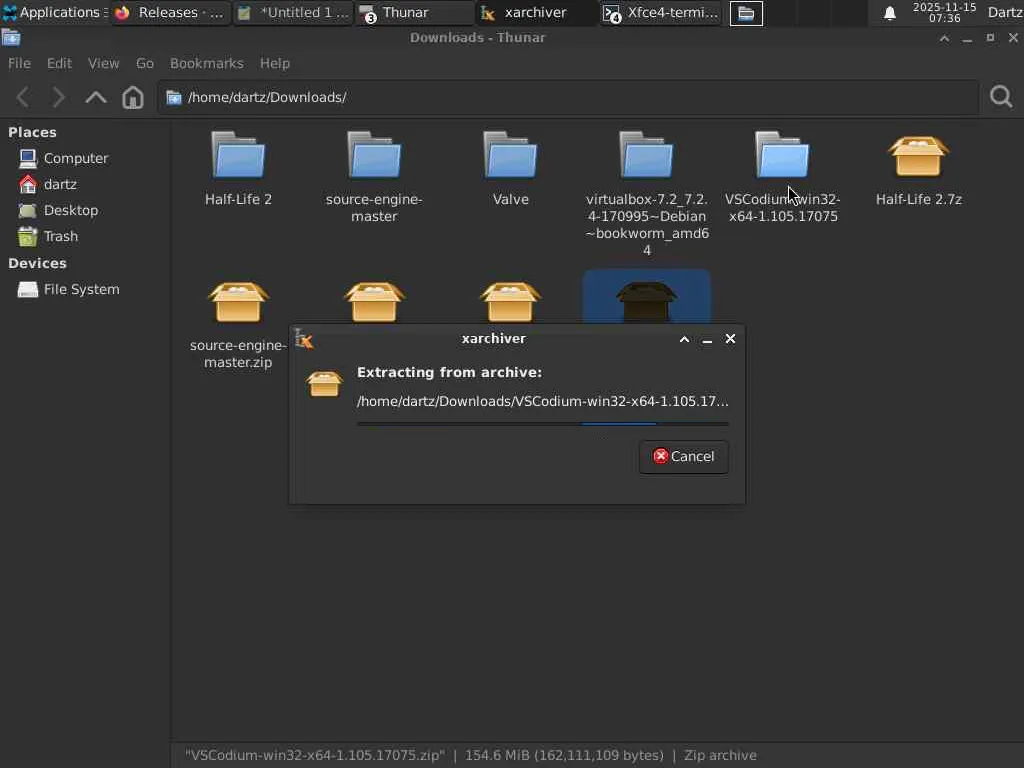
Task: Open the Help menu
Action: 275,63
